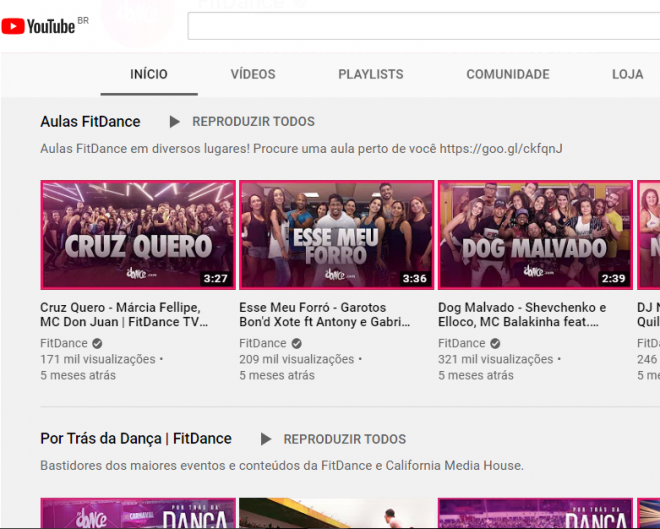Viewport: 660px width, 529px height.
Task: Click verified badge under Cruz Quero video
Action: (x=97, y=344)
